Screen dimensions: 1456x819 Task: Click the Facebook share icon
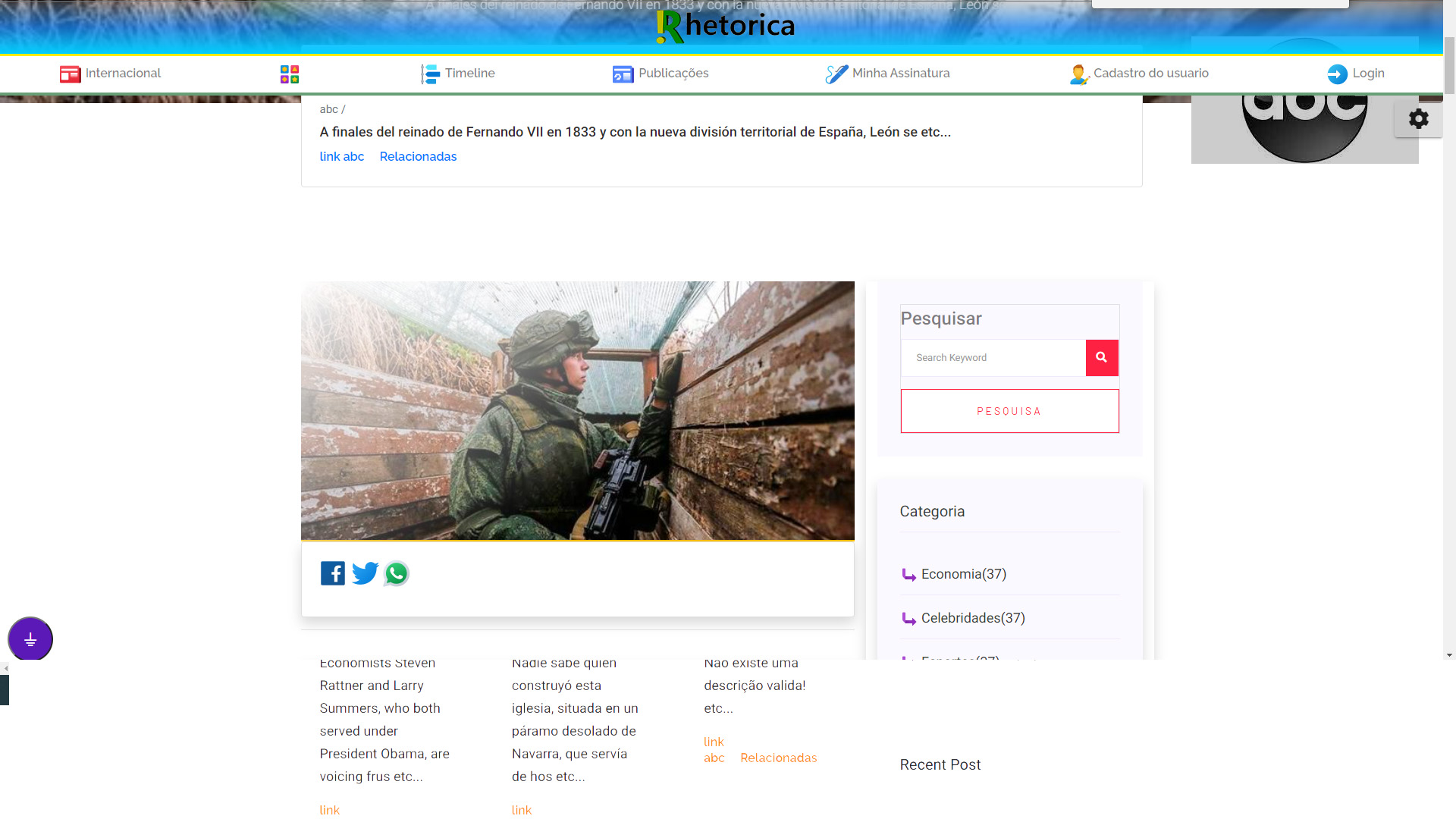coord(332,573)
